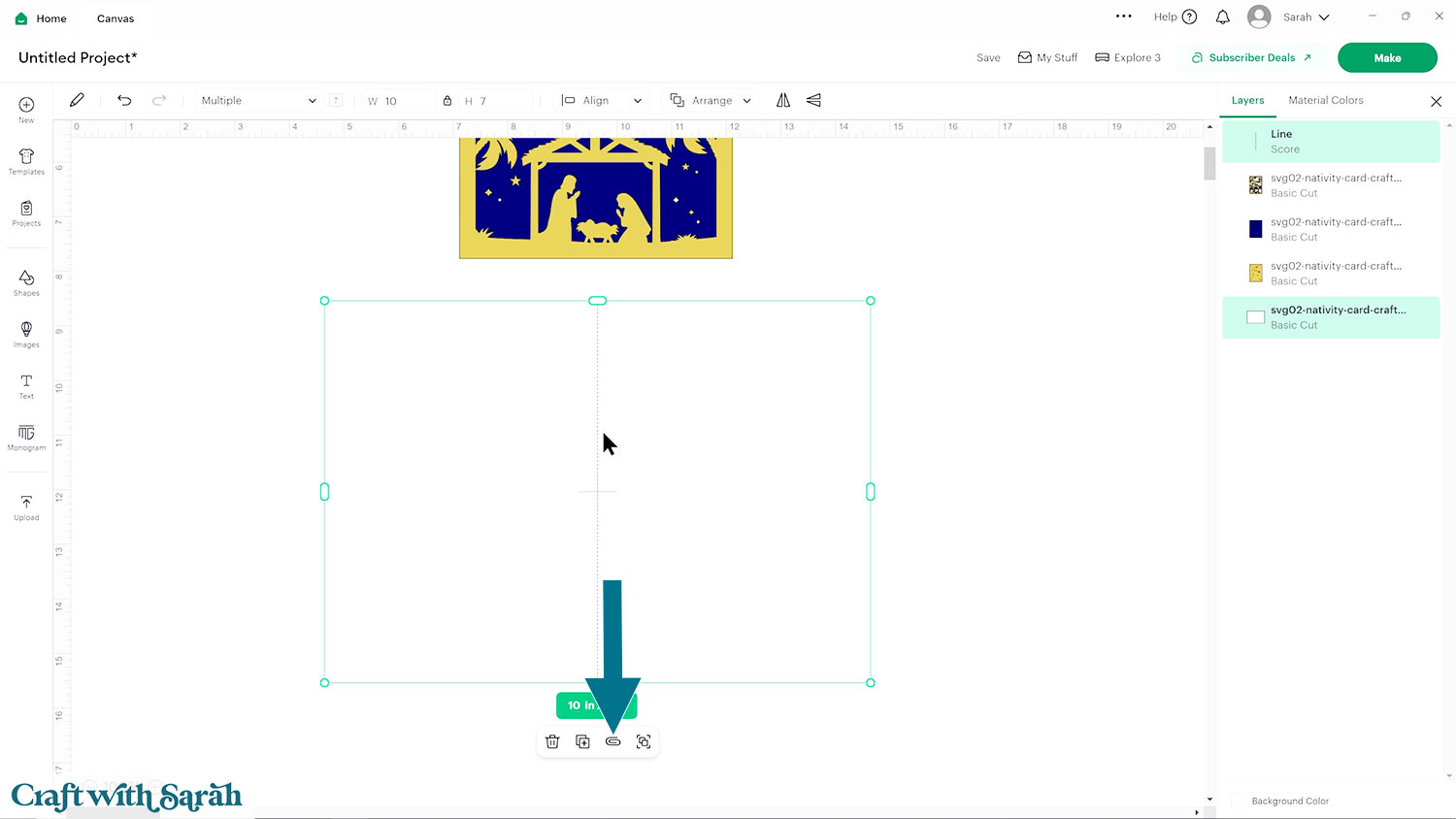The image size is (1456, 819).
Task: Switch to the Canvas tab
Action: (116, 18)
